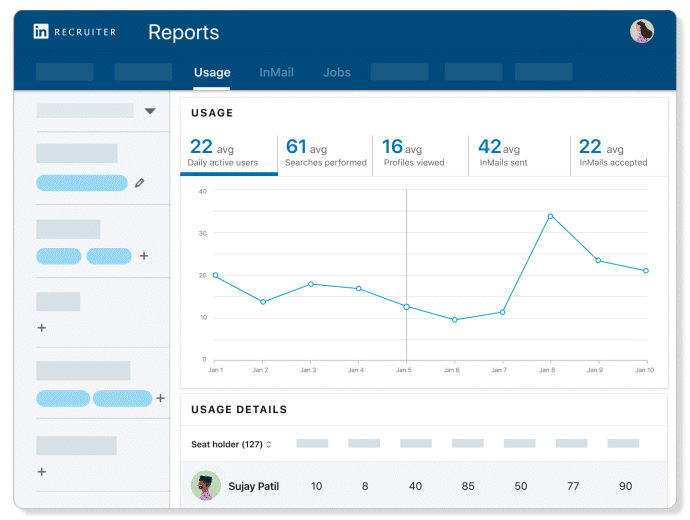Sort by Seat holder (127) column

pos(231,444)
